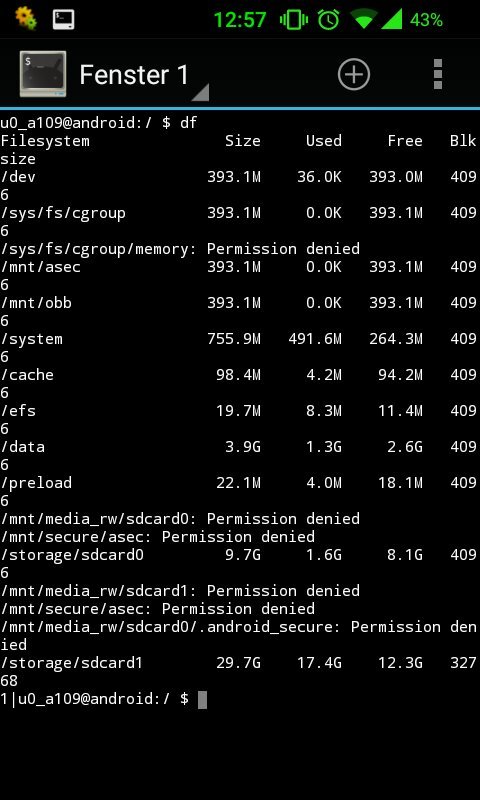
Task: Tap the terminal notification icon in status bar
Action: click(x=64, y=19)
